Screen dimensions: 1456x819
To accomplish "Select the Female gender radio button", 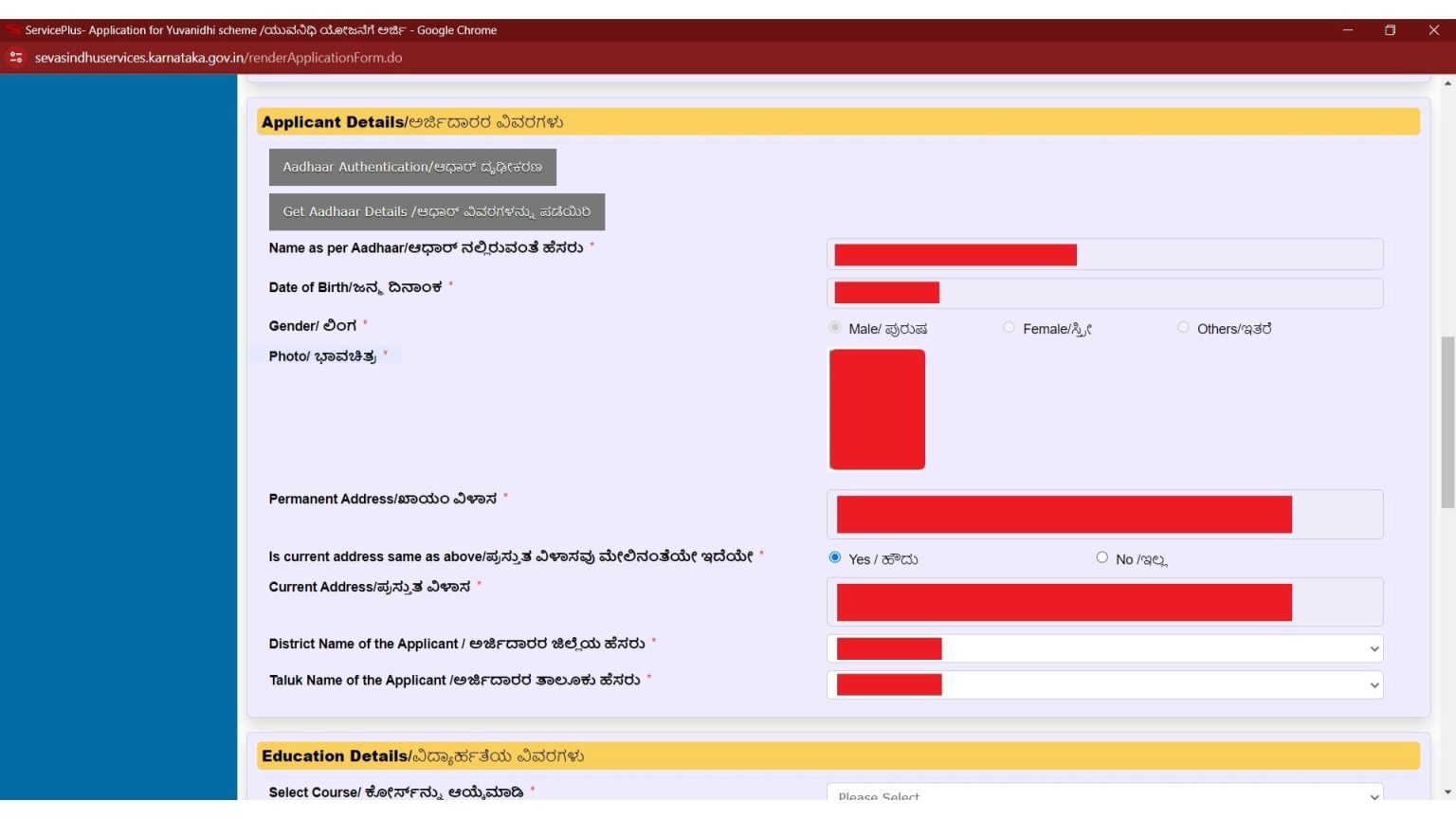I will (1009, 327).
